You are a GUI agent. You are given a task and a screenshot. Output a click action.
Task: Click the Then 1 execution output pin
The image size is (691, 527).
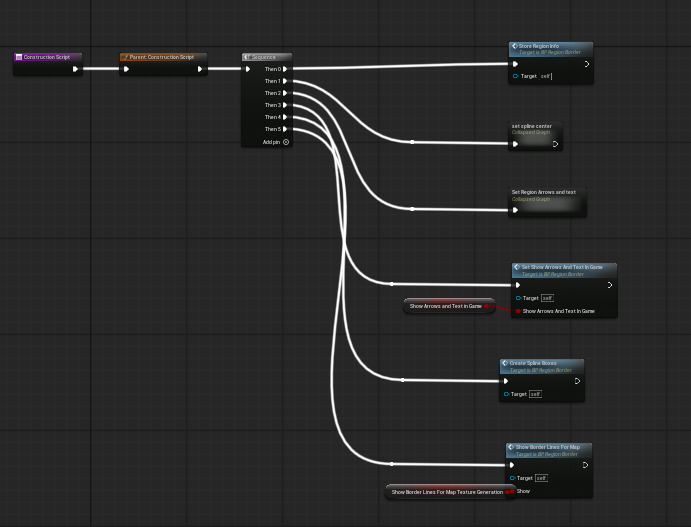[x=286, y=81]
